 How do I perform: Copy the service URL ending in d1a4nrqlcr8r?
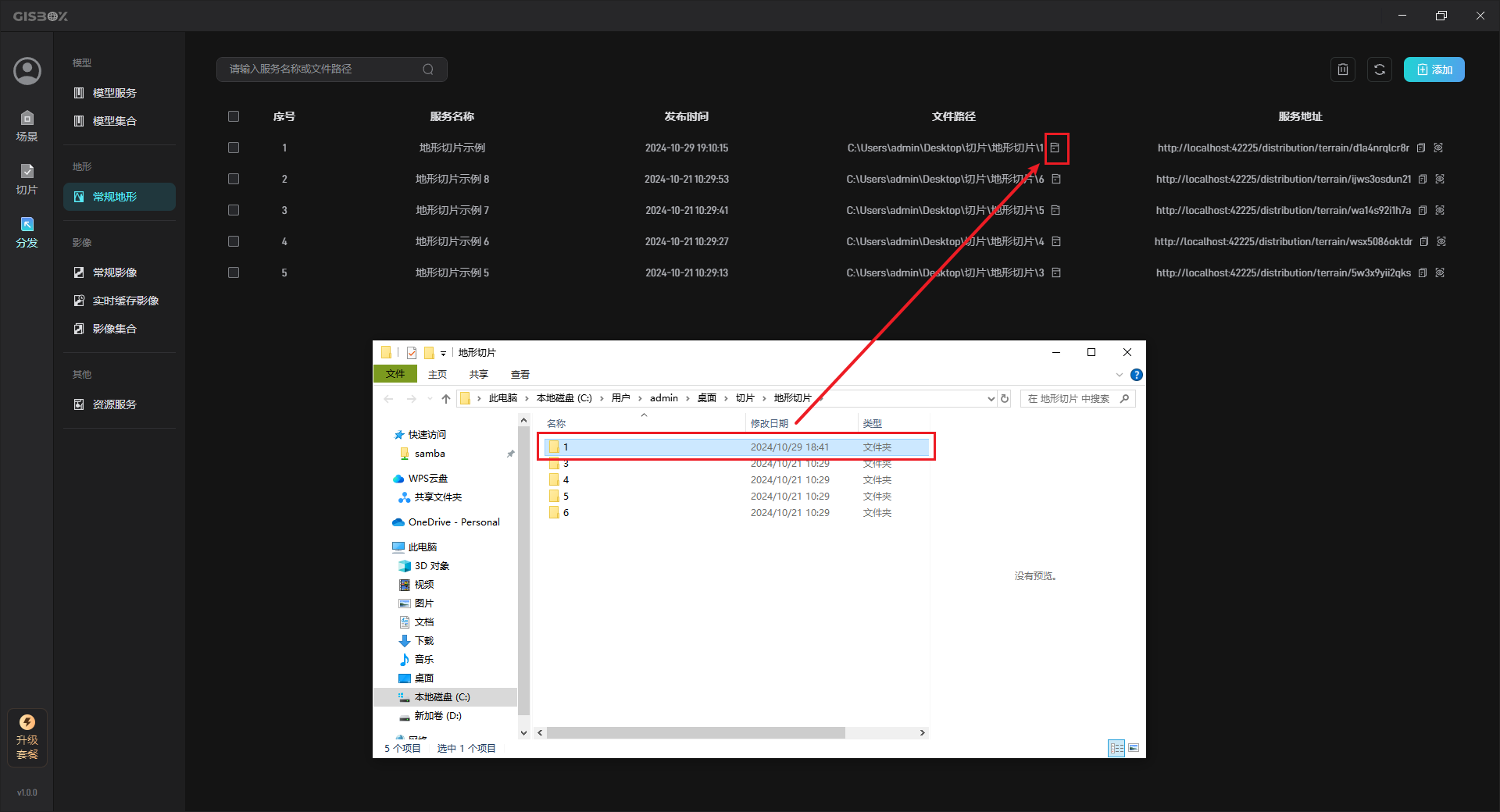[x=1421, y=148]
